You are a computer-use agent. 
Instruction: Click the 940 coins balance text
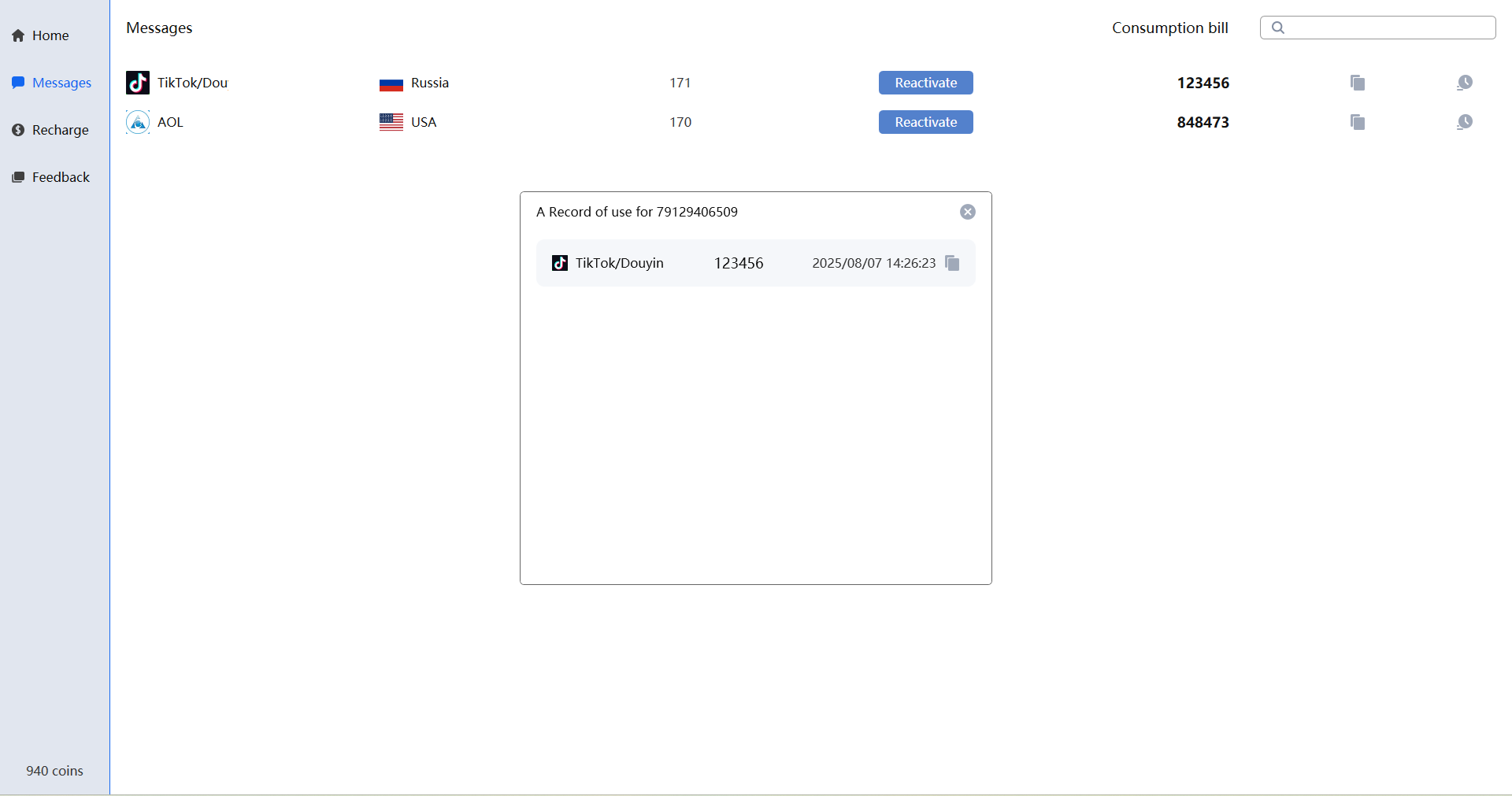(x=54, y=771)
